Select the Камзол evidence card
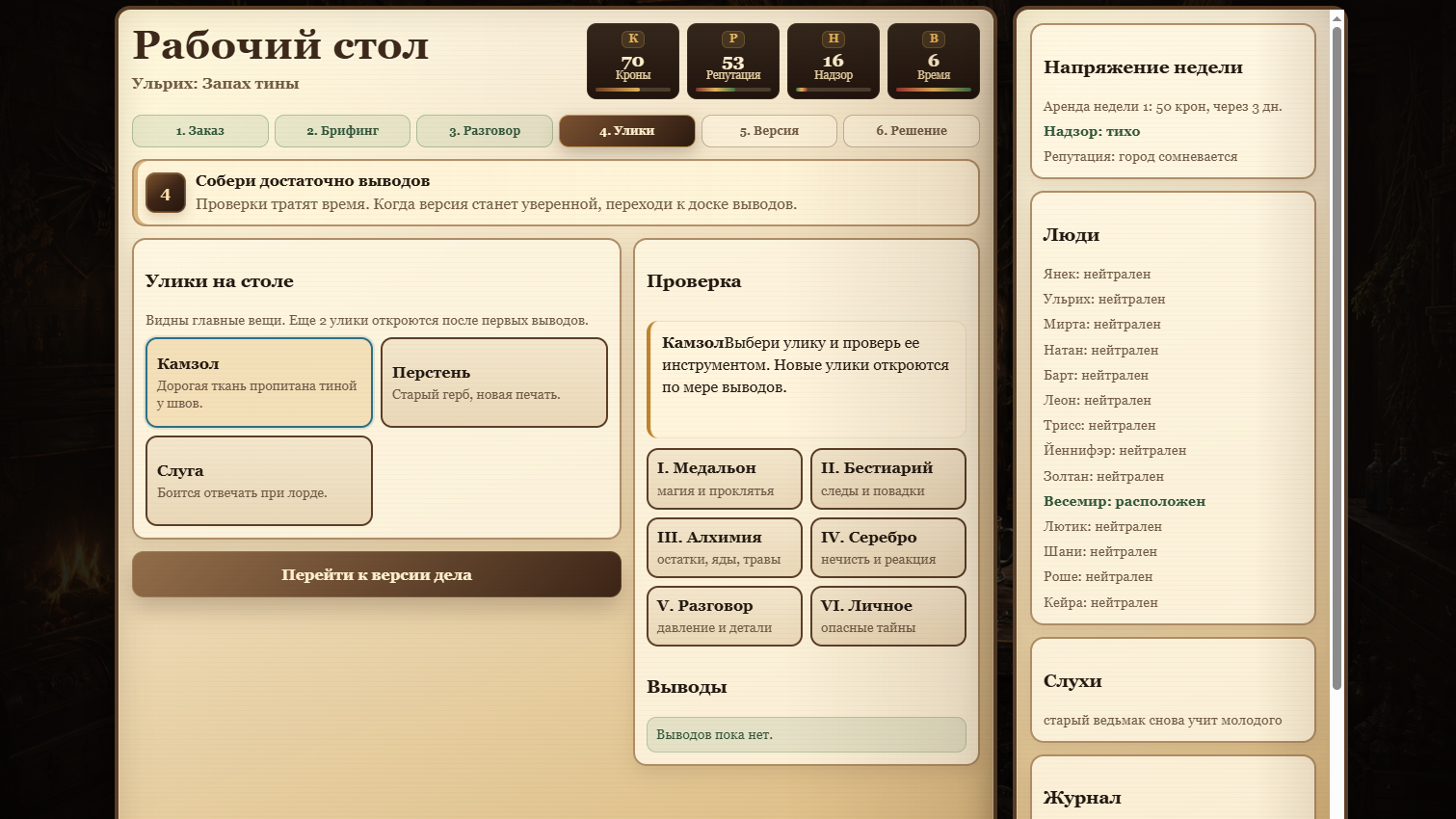This screenshot has width=1456, height=819. [259, 383]
